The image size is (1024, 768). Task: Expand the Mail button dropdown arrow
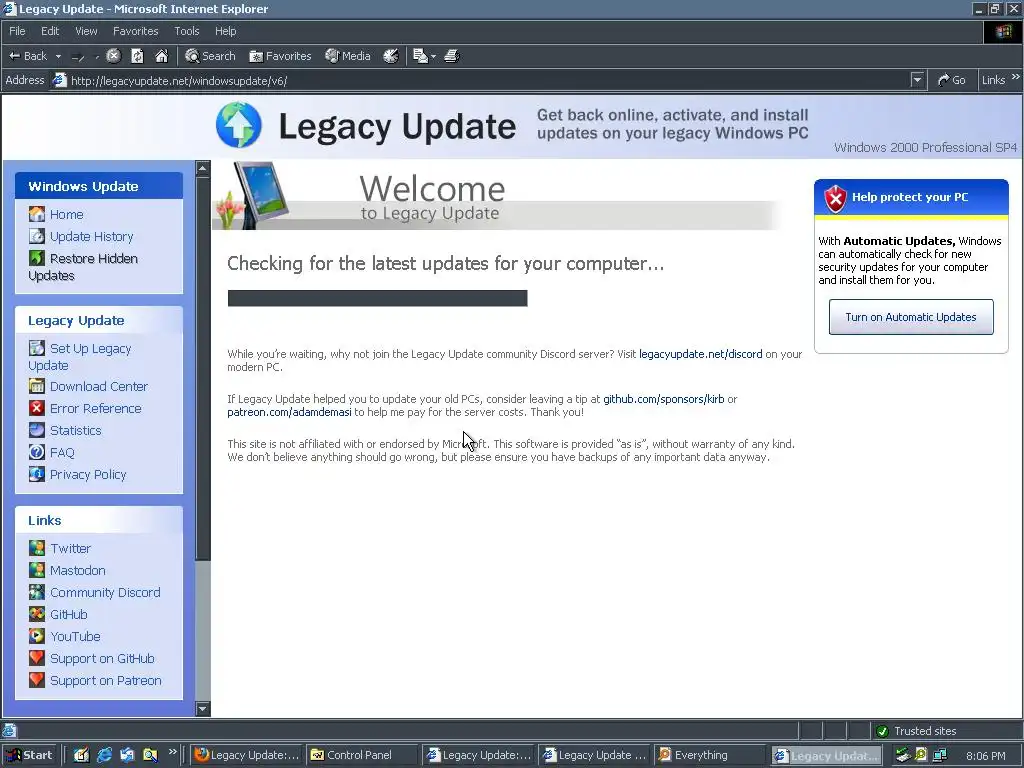[x=433, y=57]
